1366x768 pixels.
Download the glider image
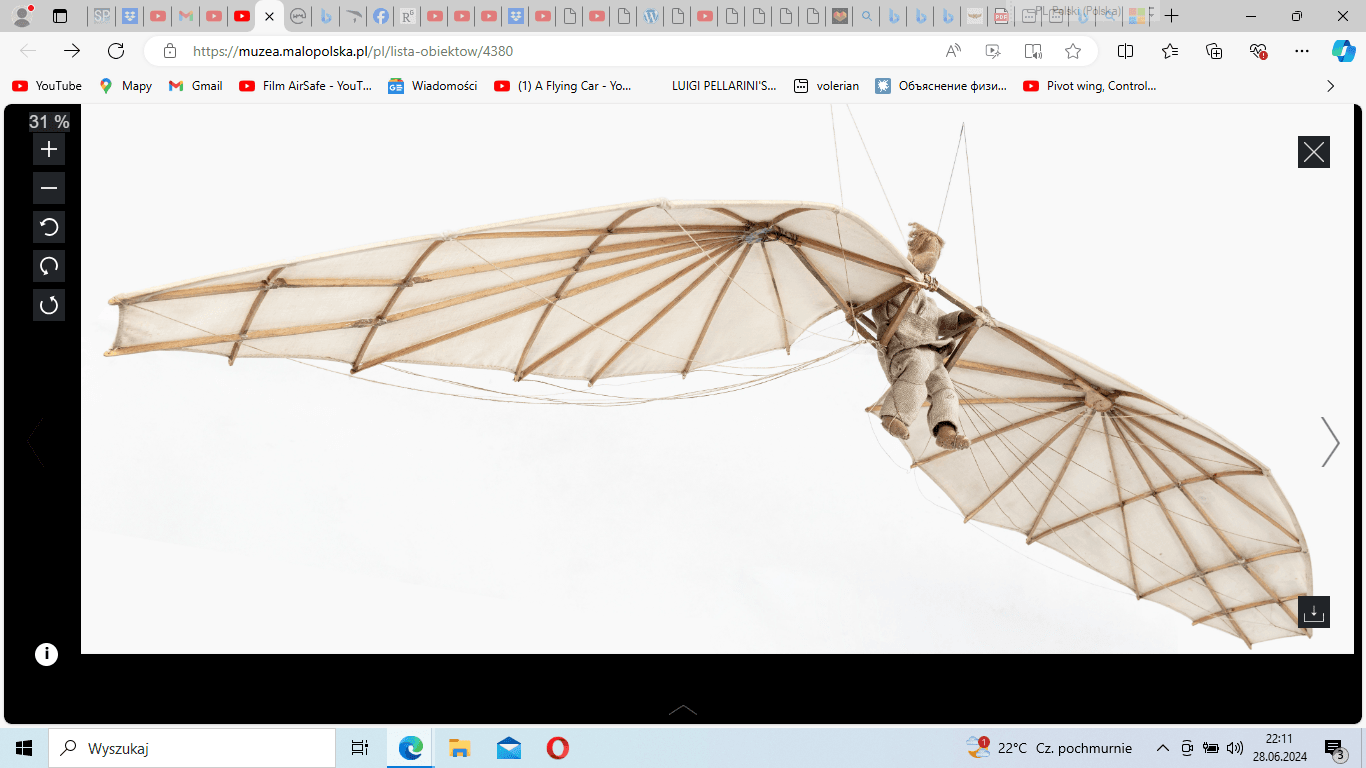1313,612
